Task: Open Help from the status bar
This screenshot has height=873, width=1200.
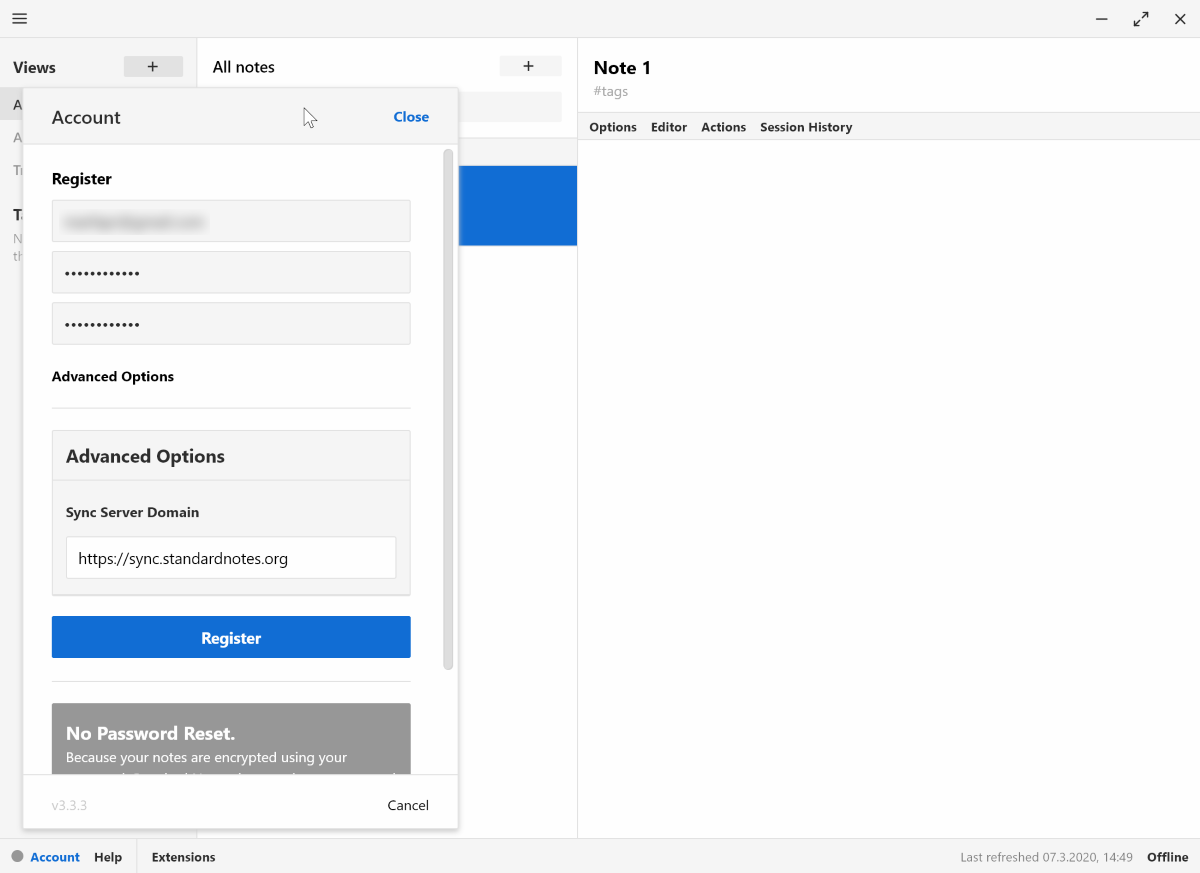Action: click(x=108, y=857)
